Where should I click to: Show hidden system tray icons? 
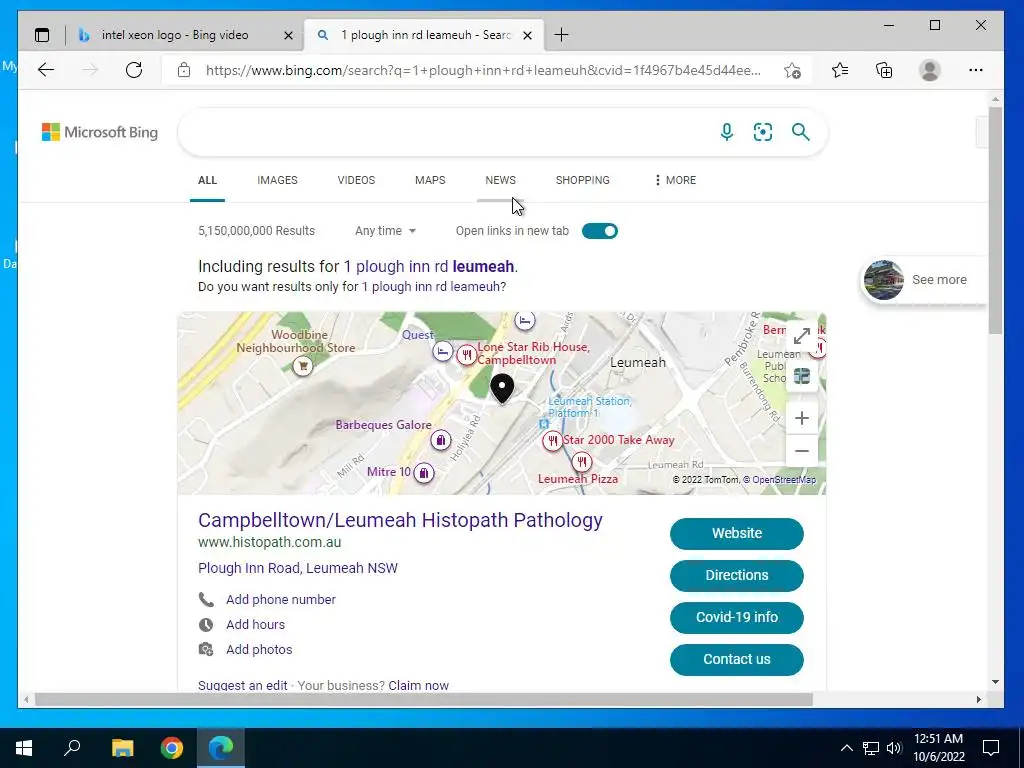(x=846, y=748)
